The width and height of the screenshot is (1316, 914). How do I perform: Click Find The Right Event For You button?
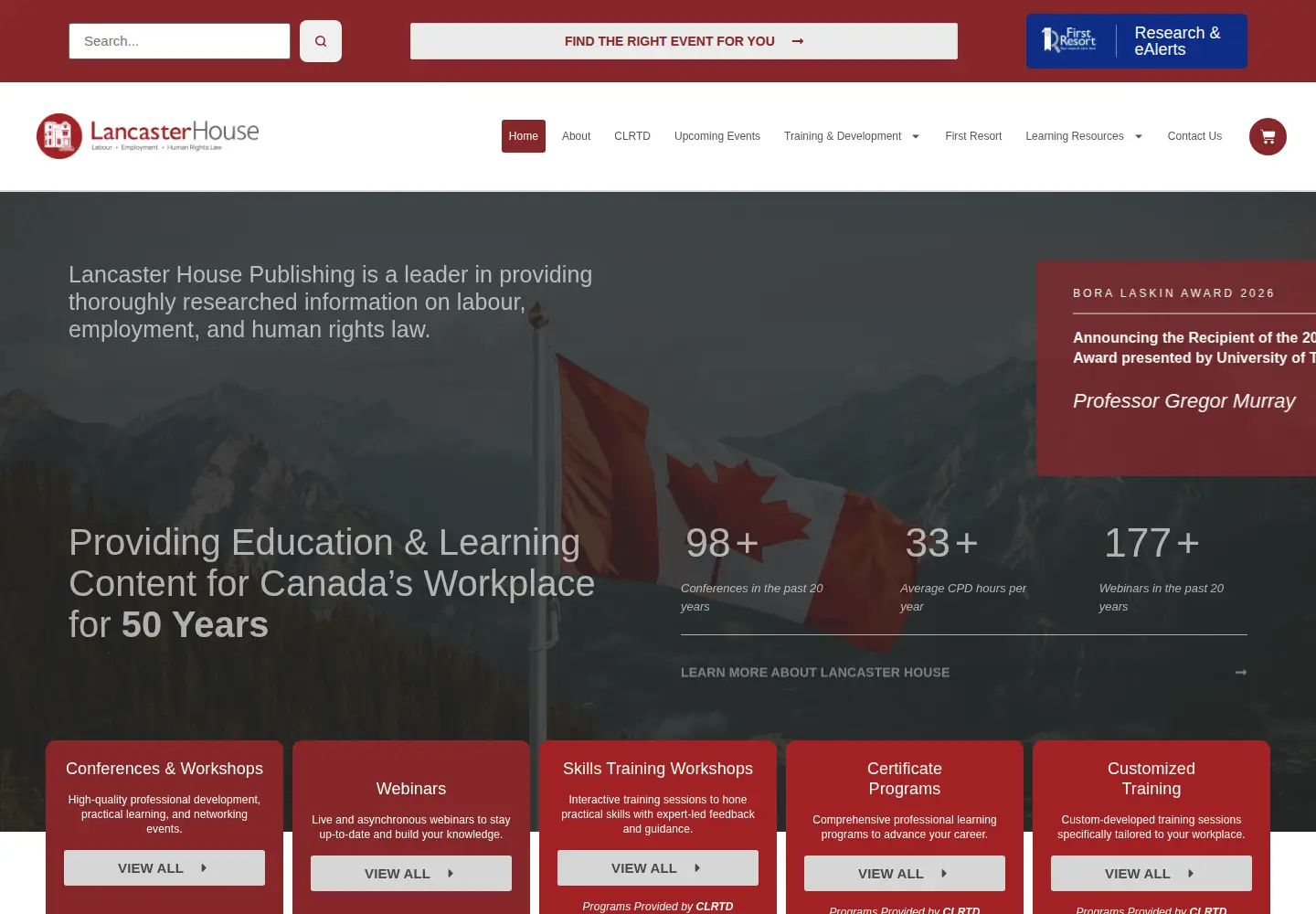click(684, 41)
